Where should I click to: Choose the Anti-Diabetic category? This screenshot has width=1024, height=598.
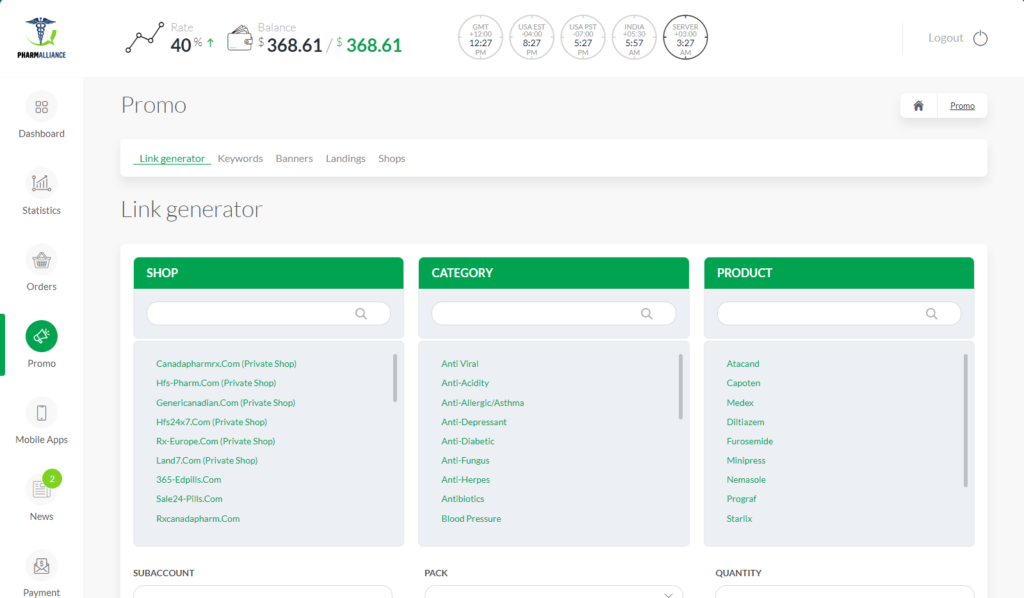tap(468, 441)
